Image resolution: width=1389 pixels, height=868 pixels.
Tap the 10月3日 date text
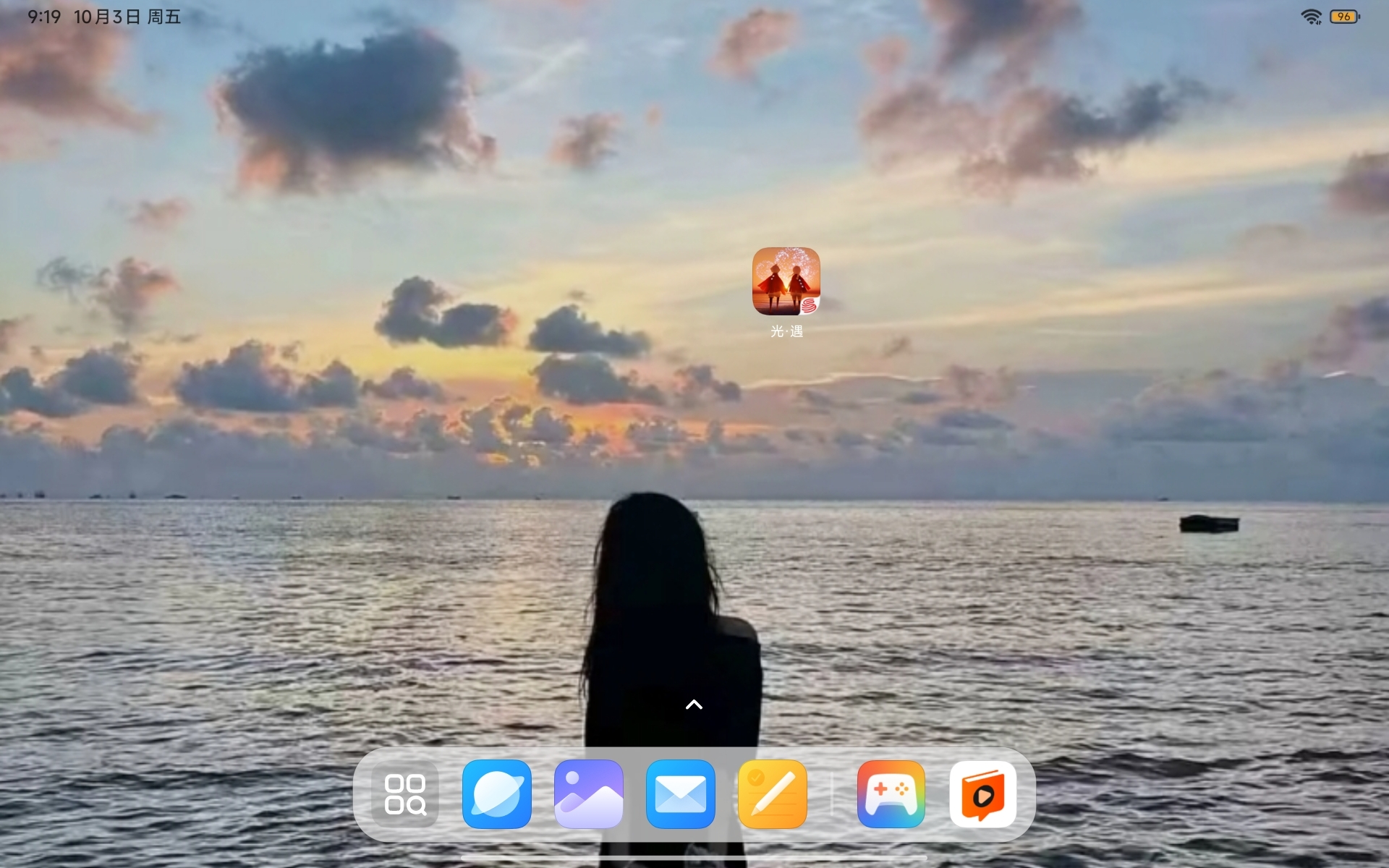click(x=107, y=17)
